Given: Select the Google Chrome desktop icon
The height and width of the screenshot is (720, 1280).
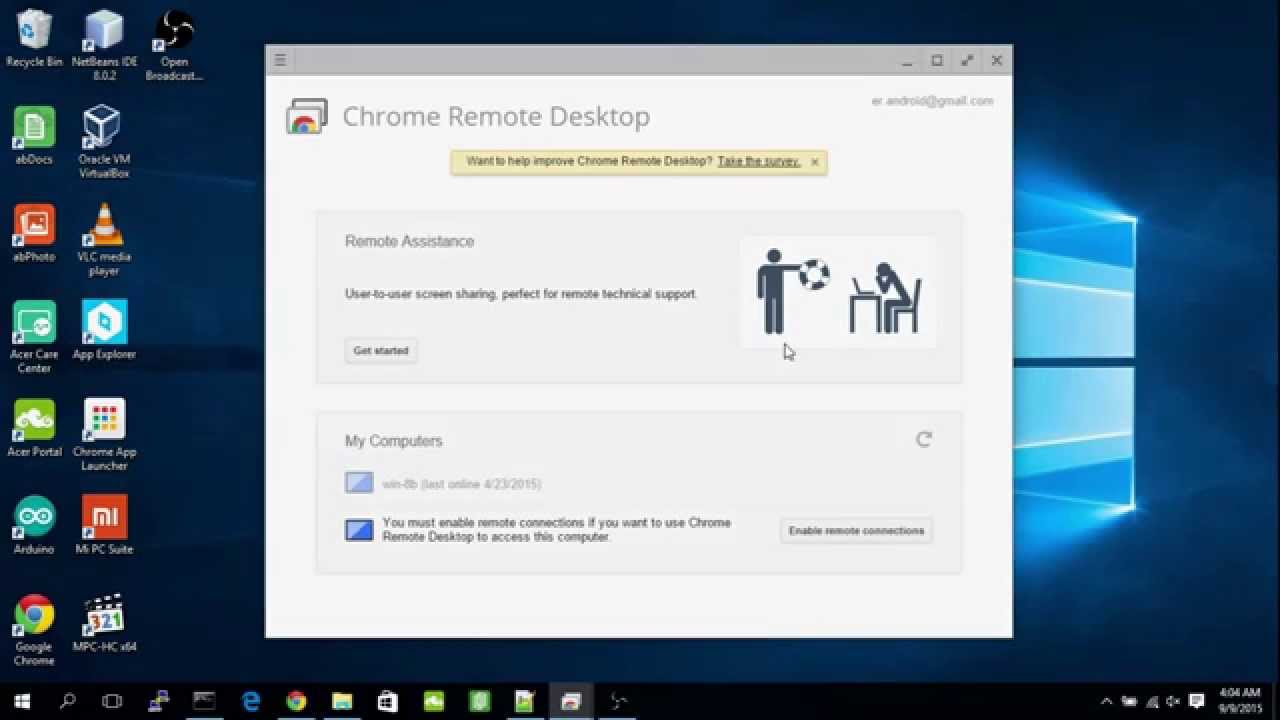Looking at the screenshot, I should (34, 630).
